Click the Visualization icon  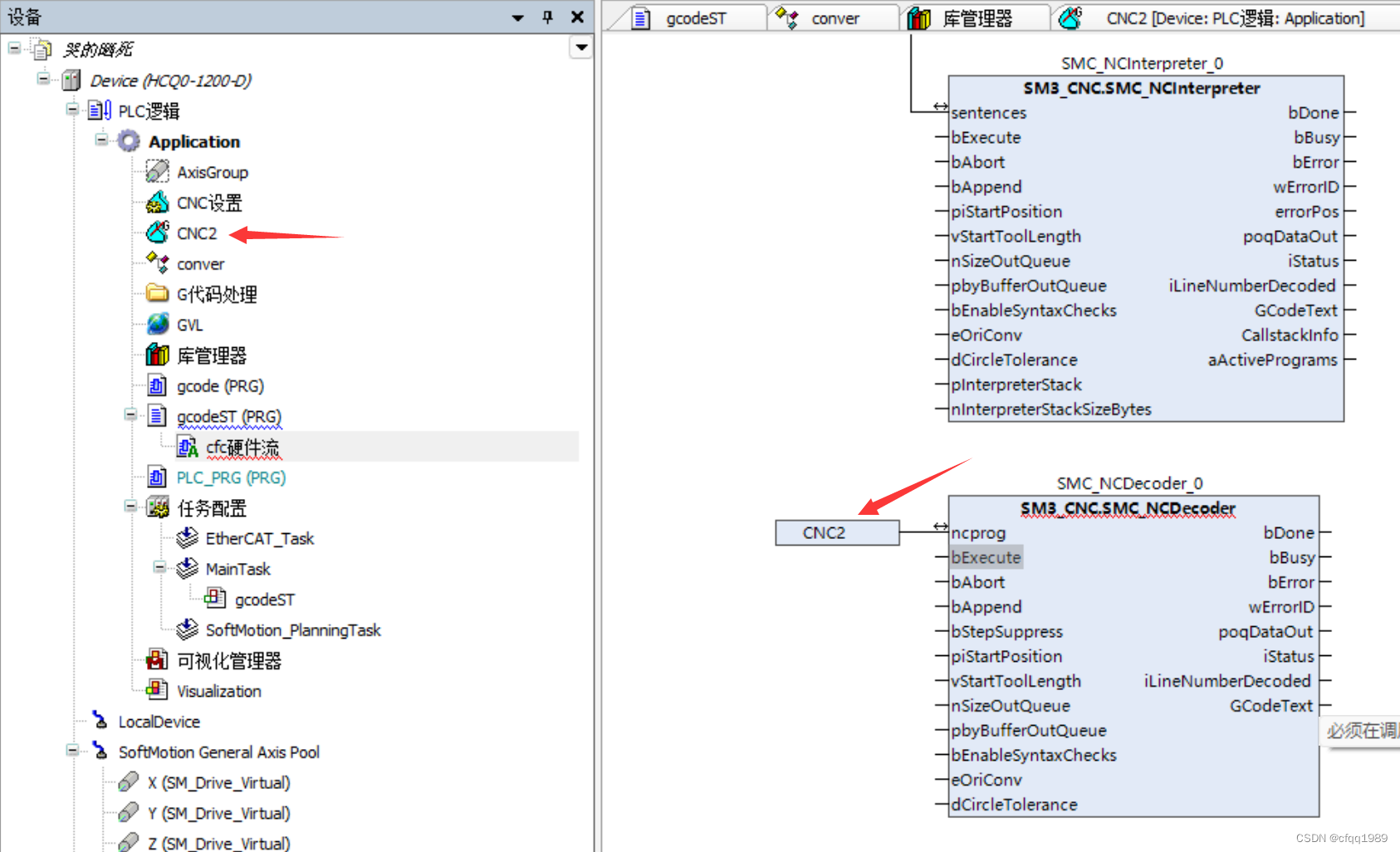(x=157, y=690)
